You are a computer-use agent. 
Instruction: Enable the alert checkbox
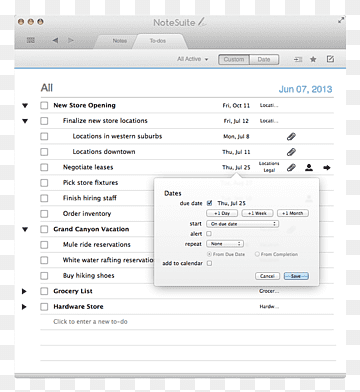[x=209, y=234]
